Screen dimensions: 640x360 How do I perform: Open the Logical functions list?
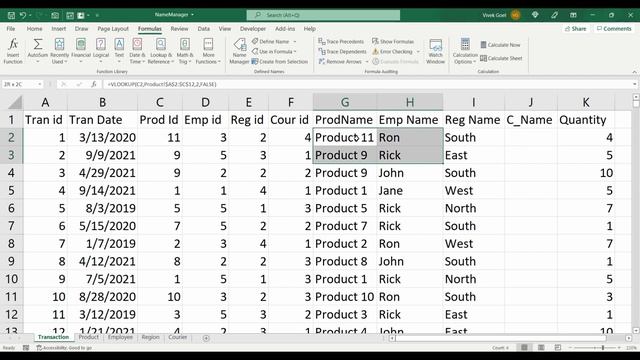point(101,51)
